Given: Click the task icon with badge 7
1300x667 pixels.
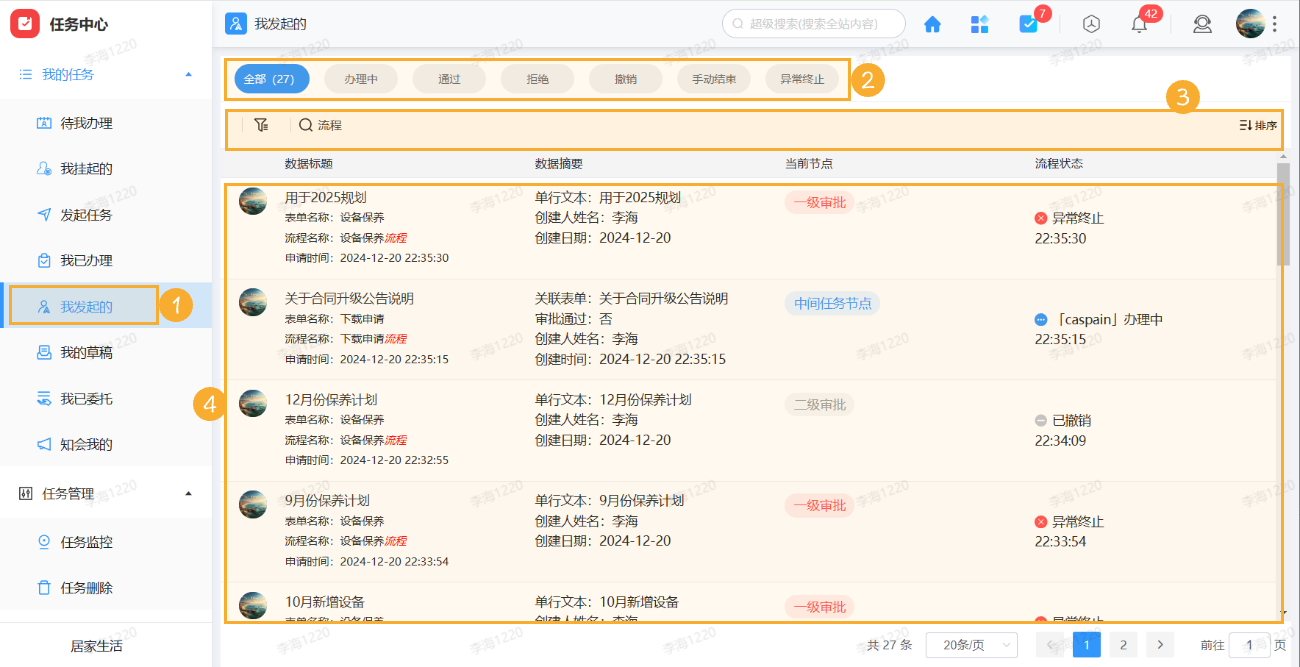Looking at the screenshot, I should point(1029,23).
